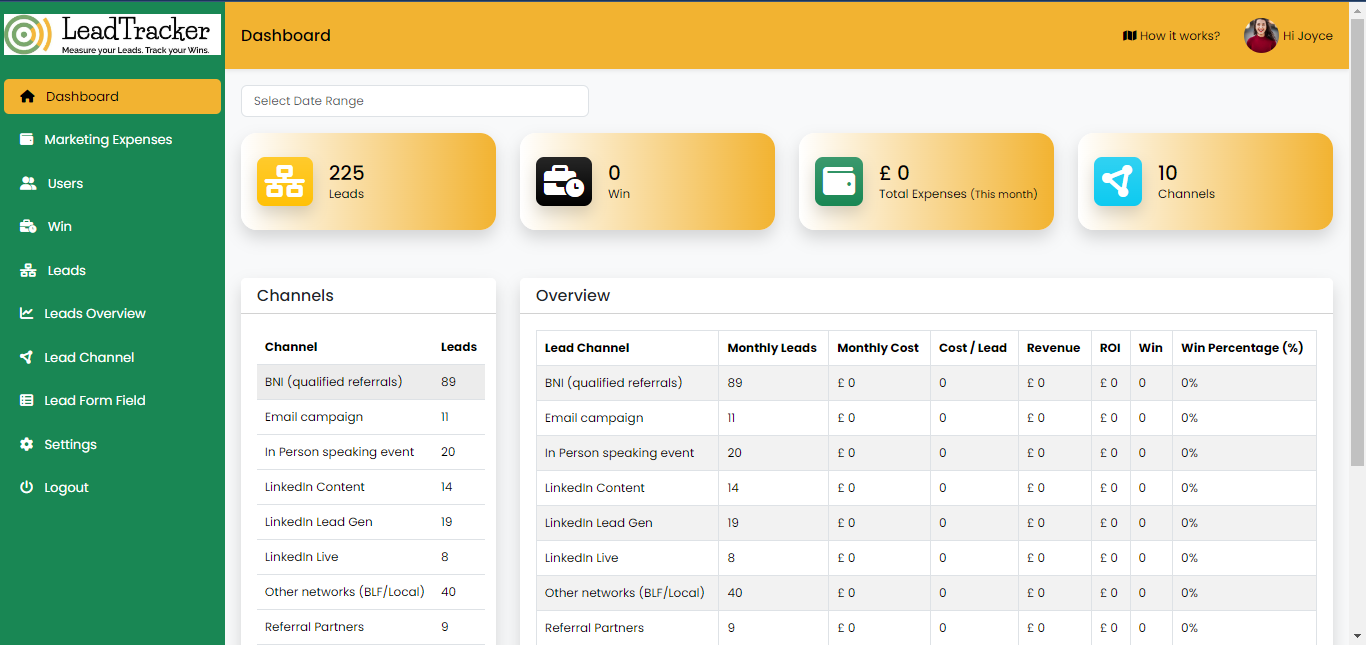This screenshot has height=645, width=1366.
Task: Click the Lead Channel megaphone icon
Action: coord(26,357)
